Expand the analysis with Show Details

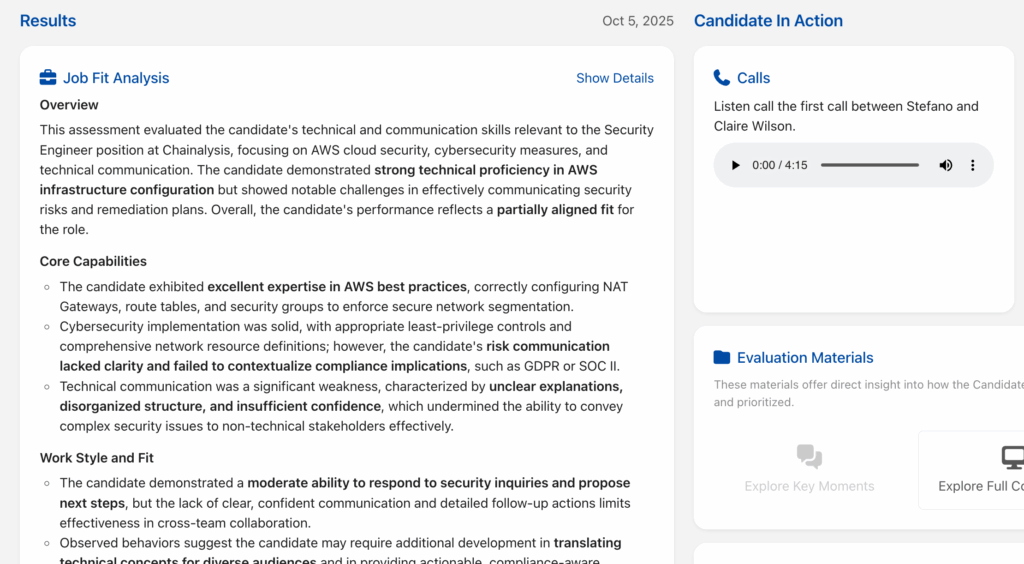coord(614,78)
